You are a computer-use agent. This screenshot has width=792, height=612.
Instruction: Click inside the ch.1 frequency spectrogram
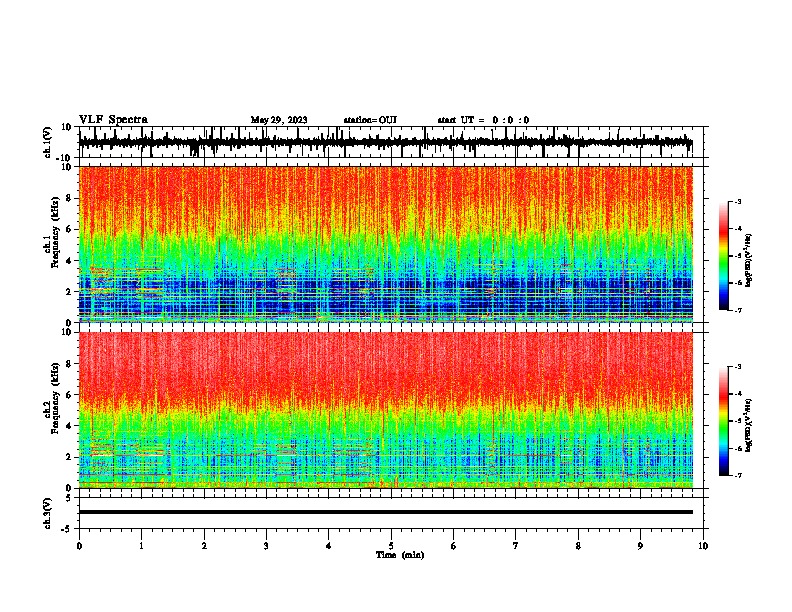pos(385,244)
